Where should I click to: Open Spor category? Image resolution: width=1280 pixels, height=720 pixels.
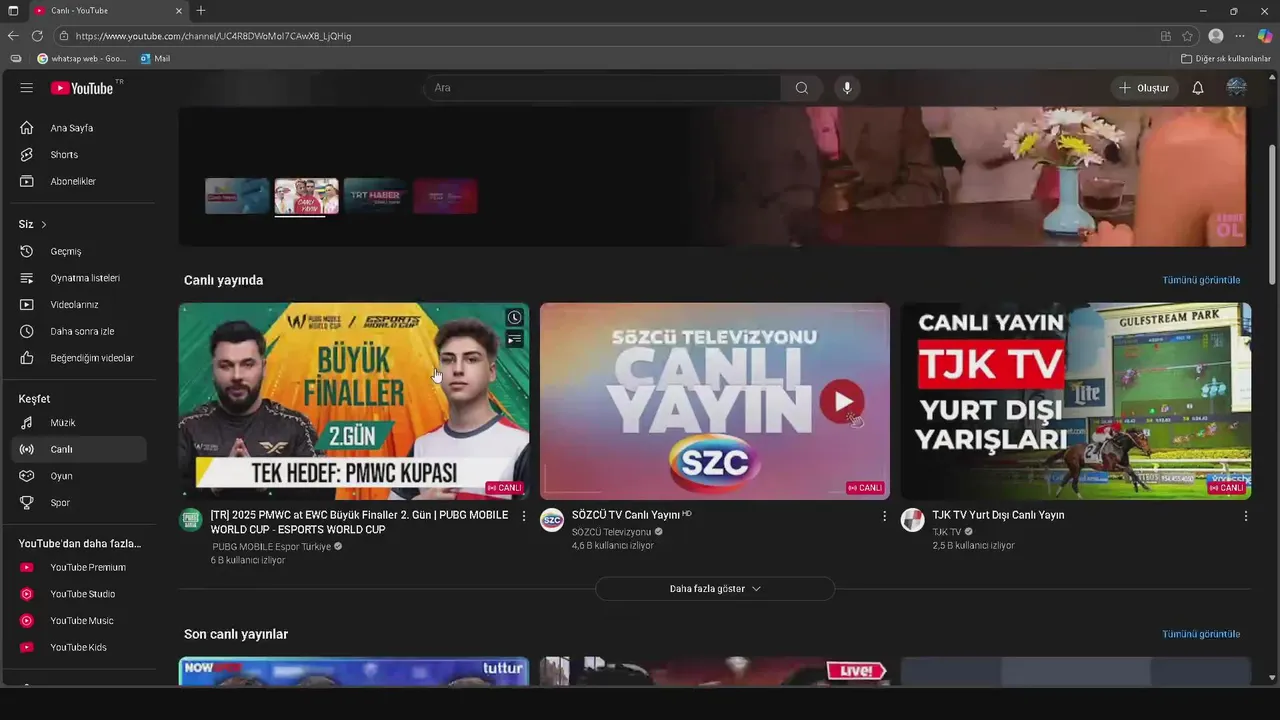pyautogui.click(x=80, y=503)
